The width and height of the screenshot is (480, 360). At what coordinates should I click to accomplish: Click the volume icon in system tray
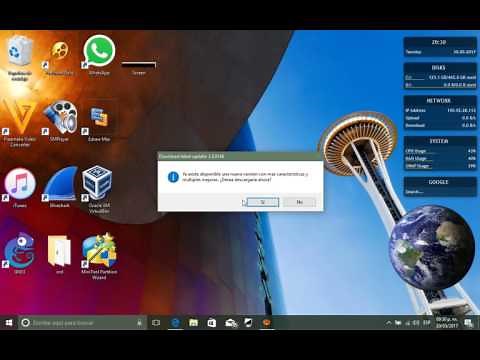[x=416, y=323]
